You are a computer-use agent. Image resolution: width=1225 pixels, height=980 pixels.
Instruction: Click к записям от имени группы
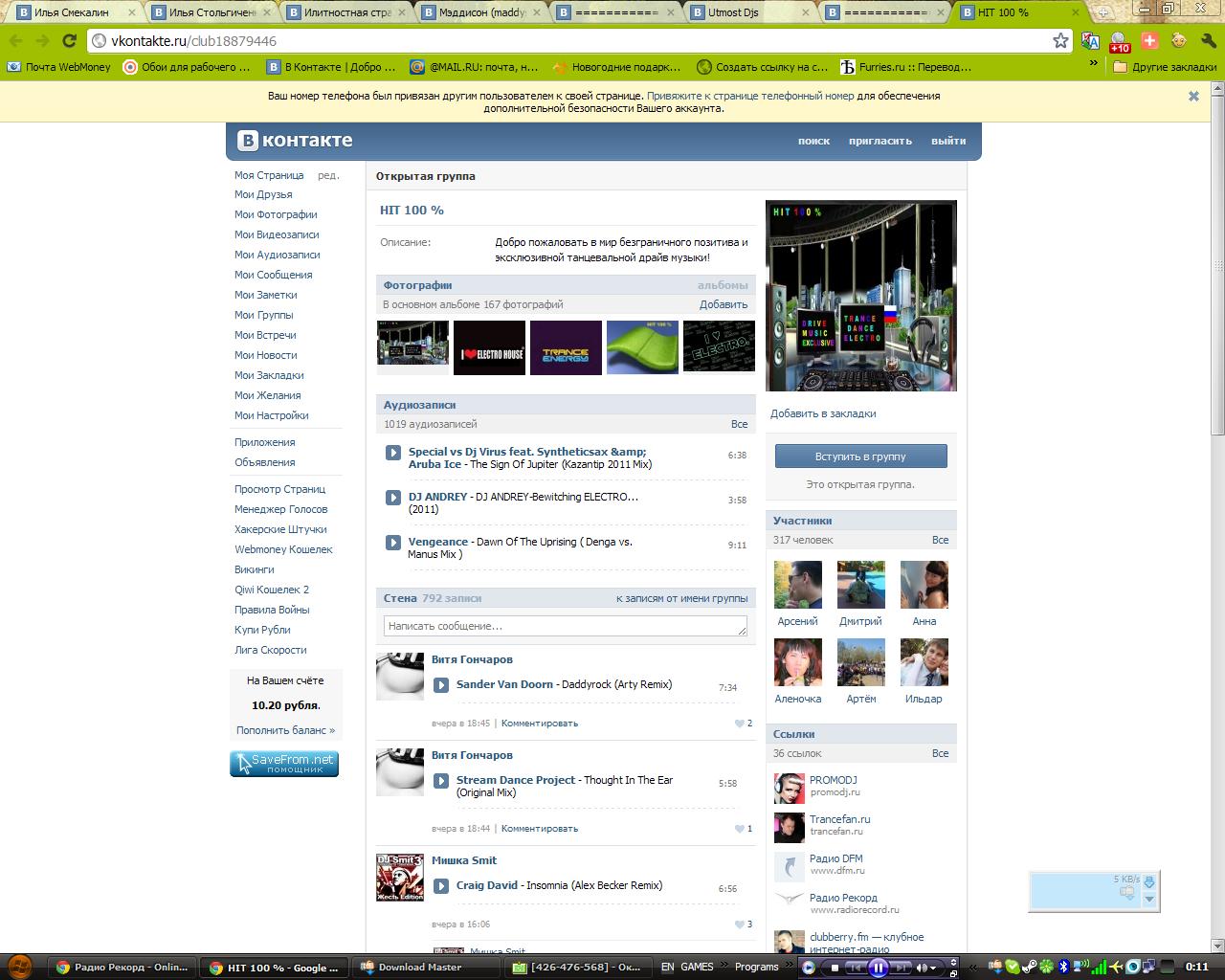pyautogui.click(x=682, y=598)
